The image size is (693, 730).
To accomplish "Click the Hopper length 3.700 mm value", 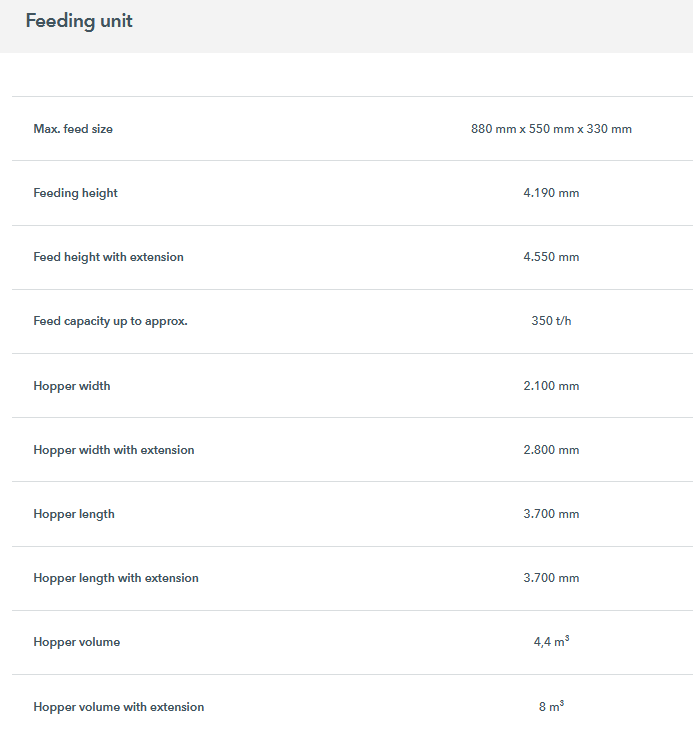I will tap(551, 514).
